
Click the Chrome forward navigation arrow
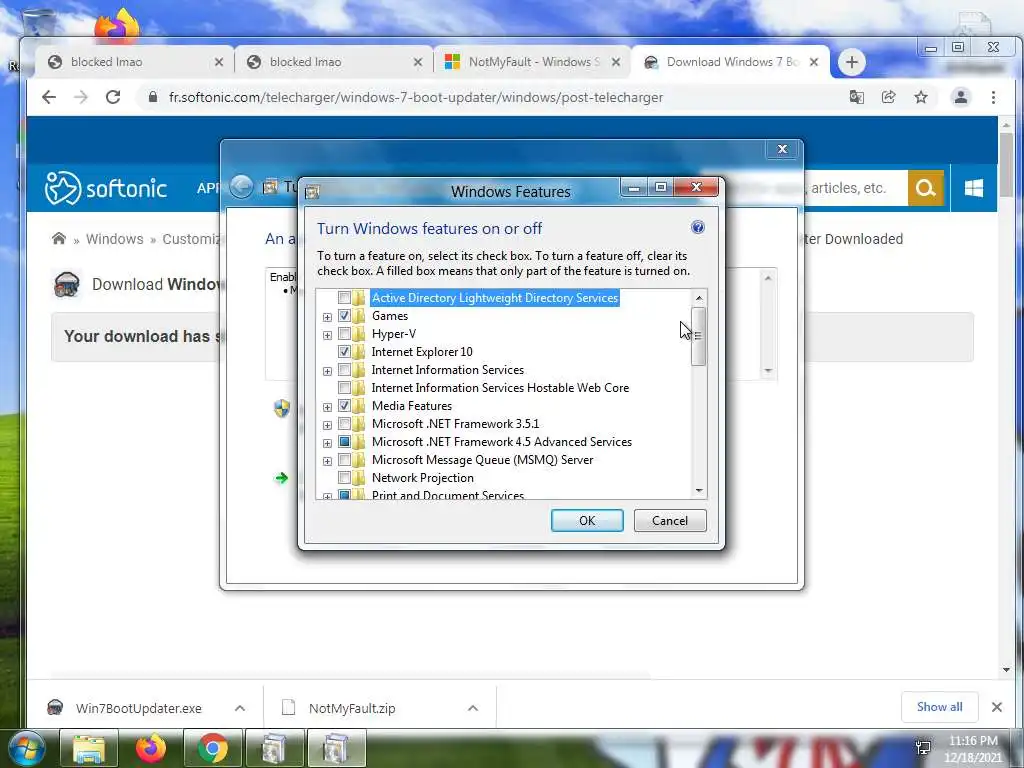point(81,97)
